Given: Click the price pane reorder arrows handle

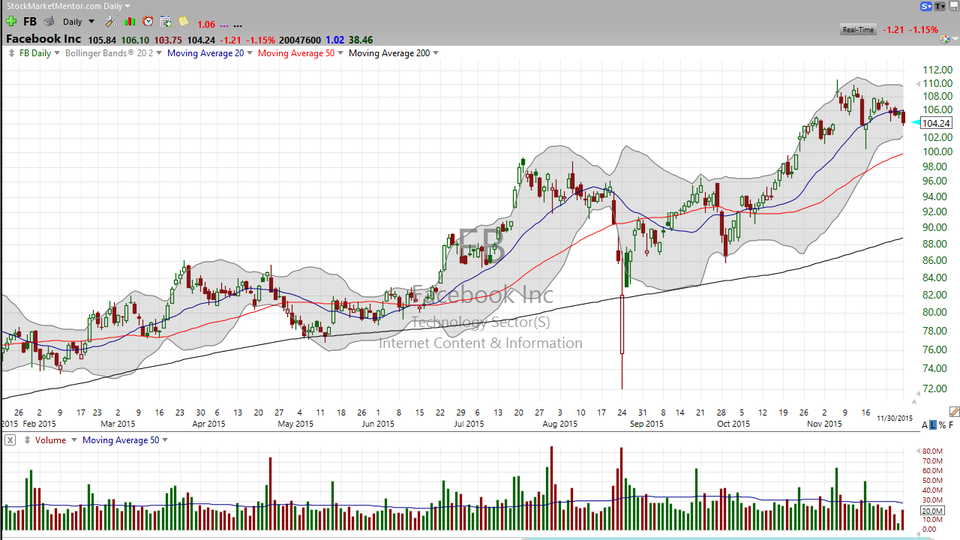Looking at the screenshot, I should click(x=11, y=53).
